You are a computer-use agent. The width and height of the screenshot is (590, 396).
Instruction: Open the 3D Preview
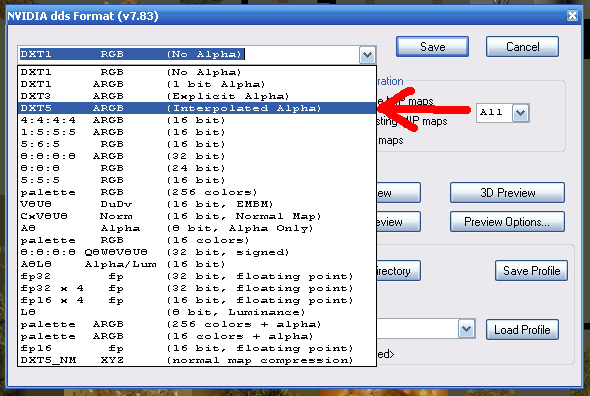pyautogui.click(x=507, y=193)
